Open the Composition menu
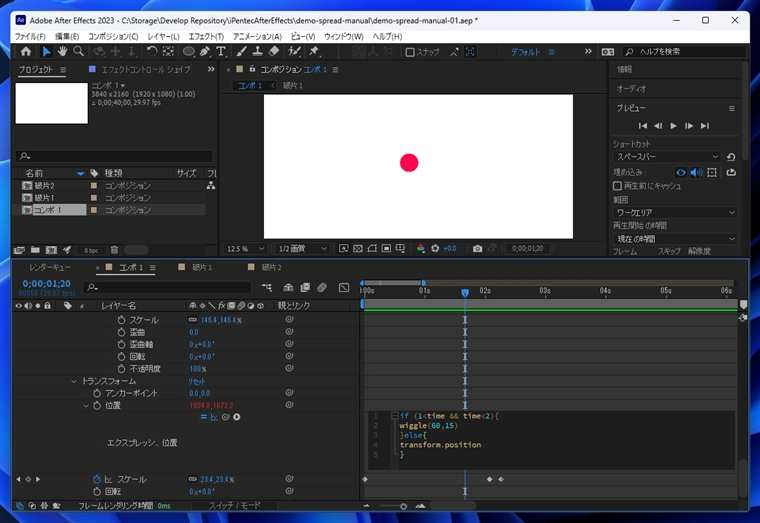This screenshot has width=760, height=523. 113,36
